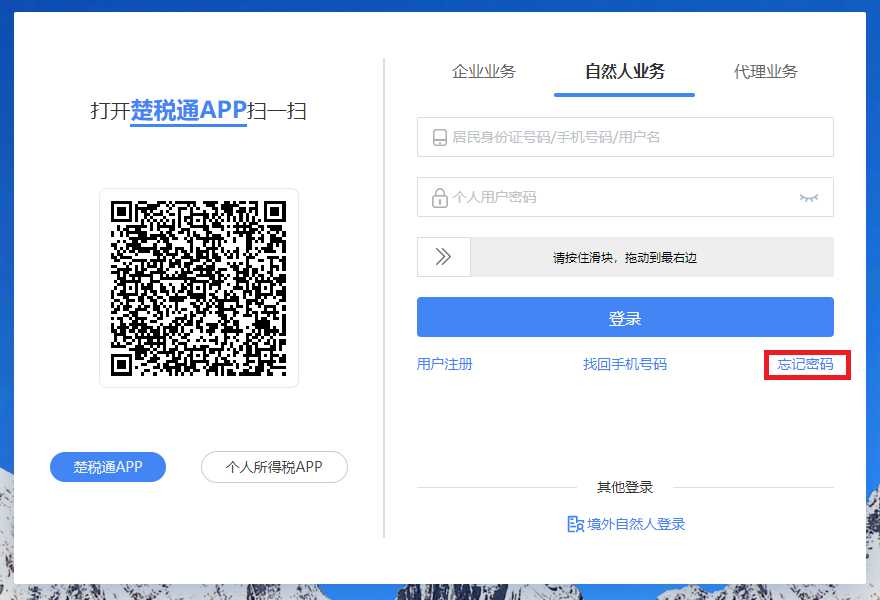Open the 忘记密码 link

pos(805,364)
